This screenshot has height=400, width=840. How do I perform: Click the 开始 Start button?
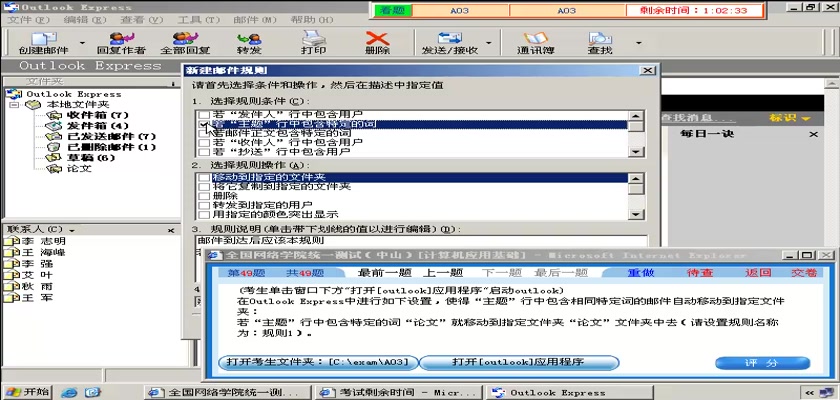27,392
